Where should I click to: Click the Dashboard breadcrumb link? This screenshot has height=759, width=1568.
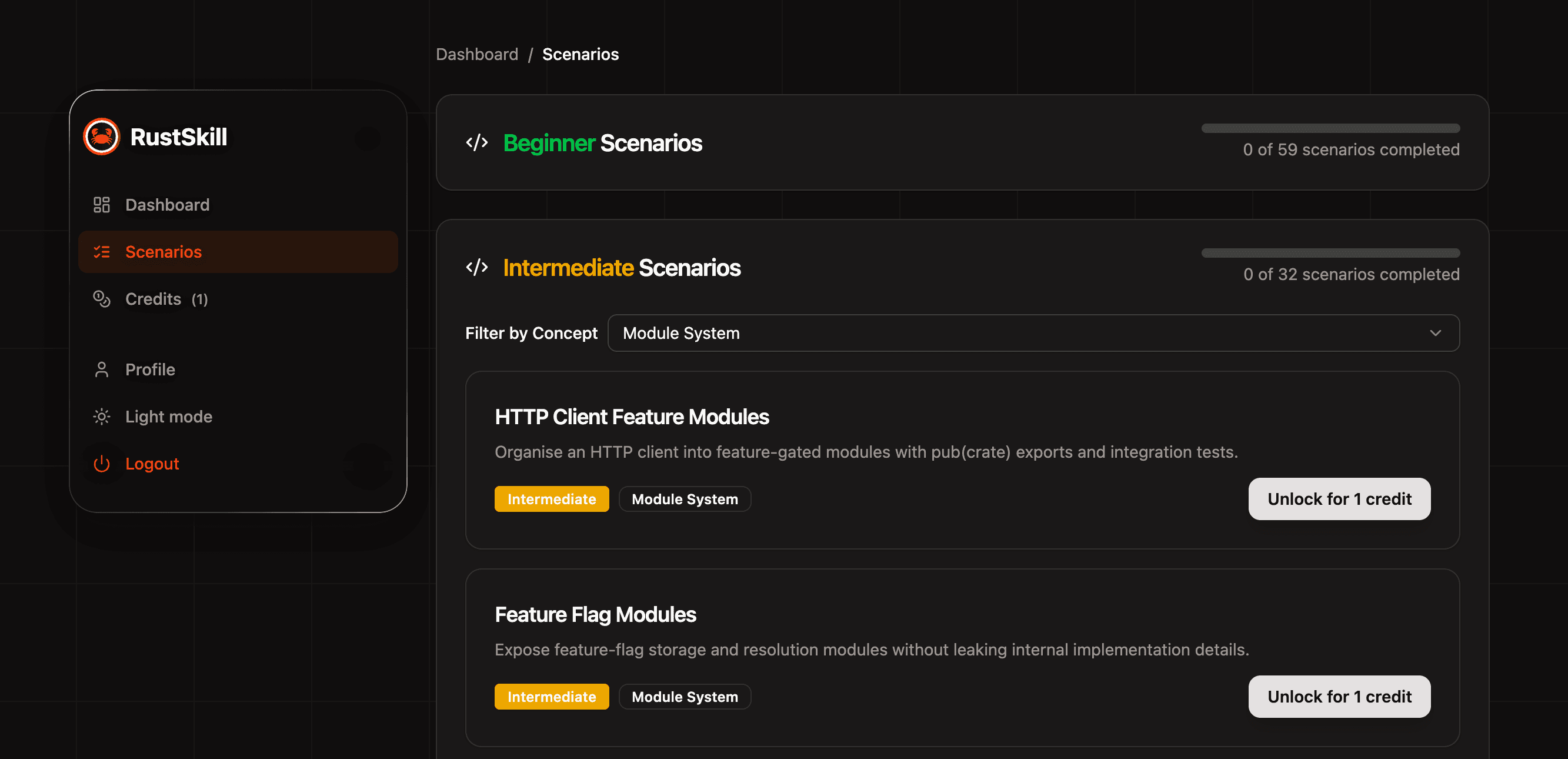[476, 54]
